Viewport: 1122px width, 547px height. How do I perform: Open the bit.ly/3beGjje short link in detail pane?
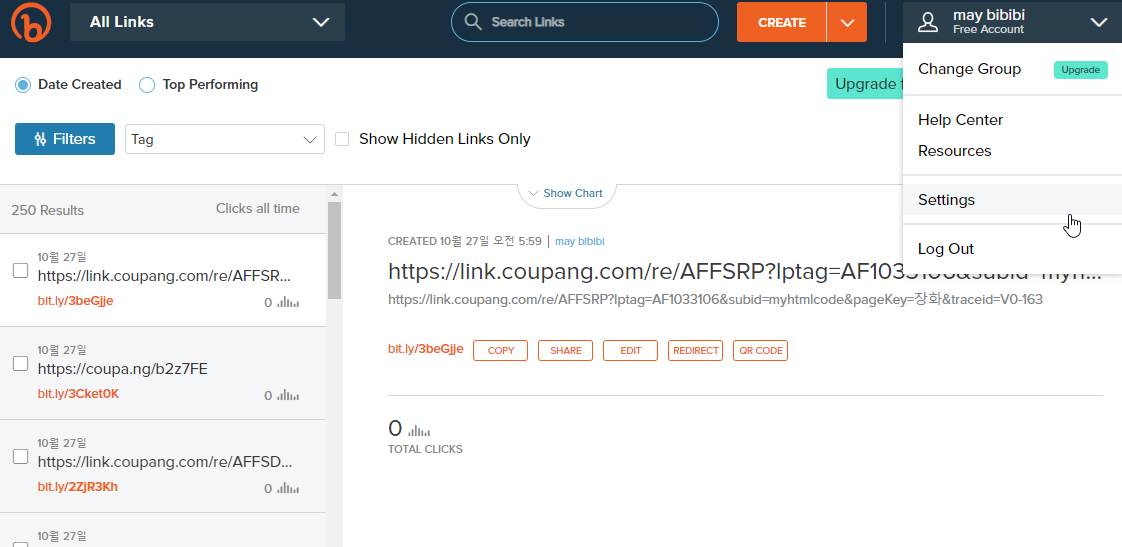(425, 349)
